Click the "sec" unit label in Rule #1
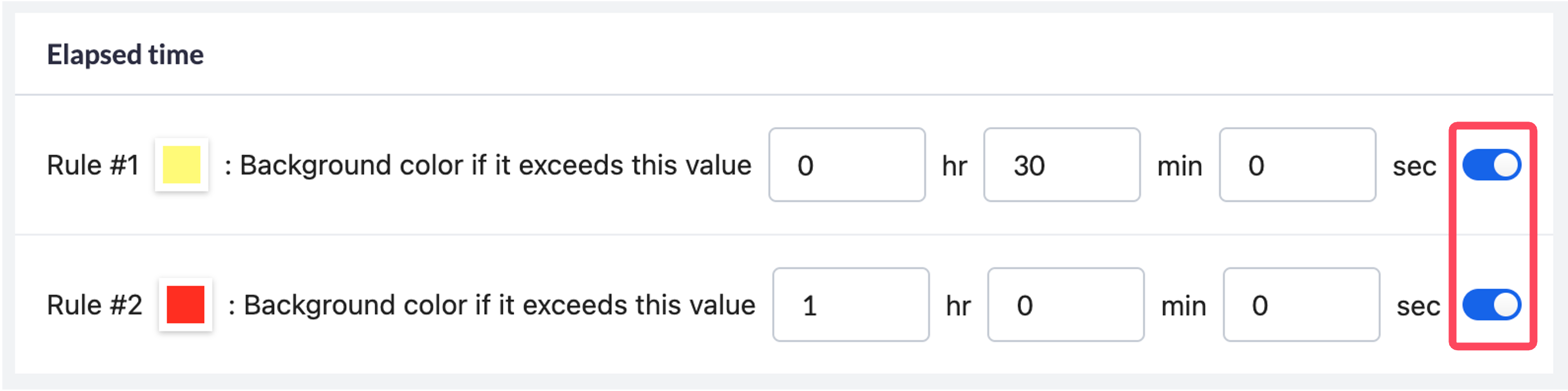 click(x=1414, y=166)
